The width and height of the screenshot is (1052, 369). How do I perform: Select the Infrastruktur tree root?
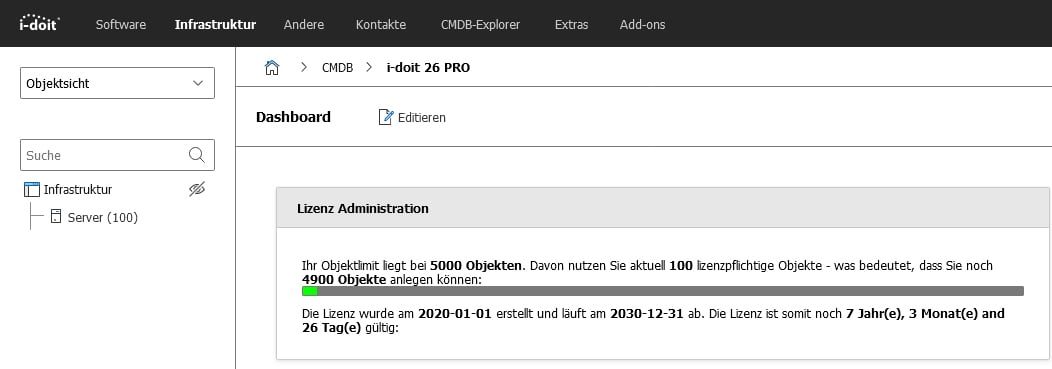[x=78, y=190]
